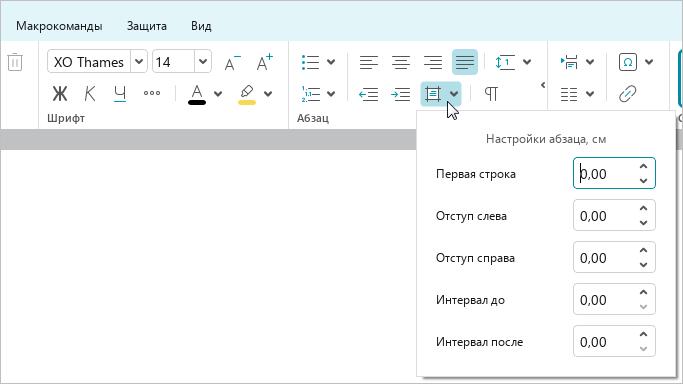Screen dimensions: 683x384
Task: Center align the text
Action: (x=401, y=62)
